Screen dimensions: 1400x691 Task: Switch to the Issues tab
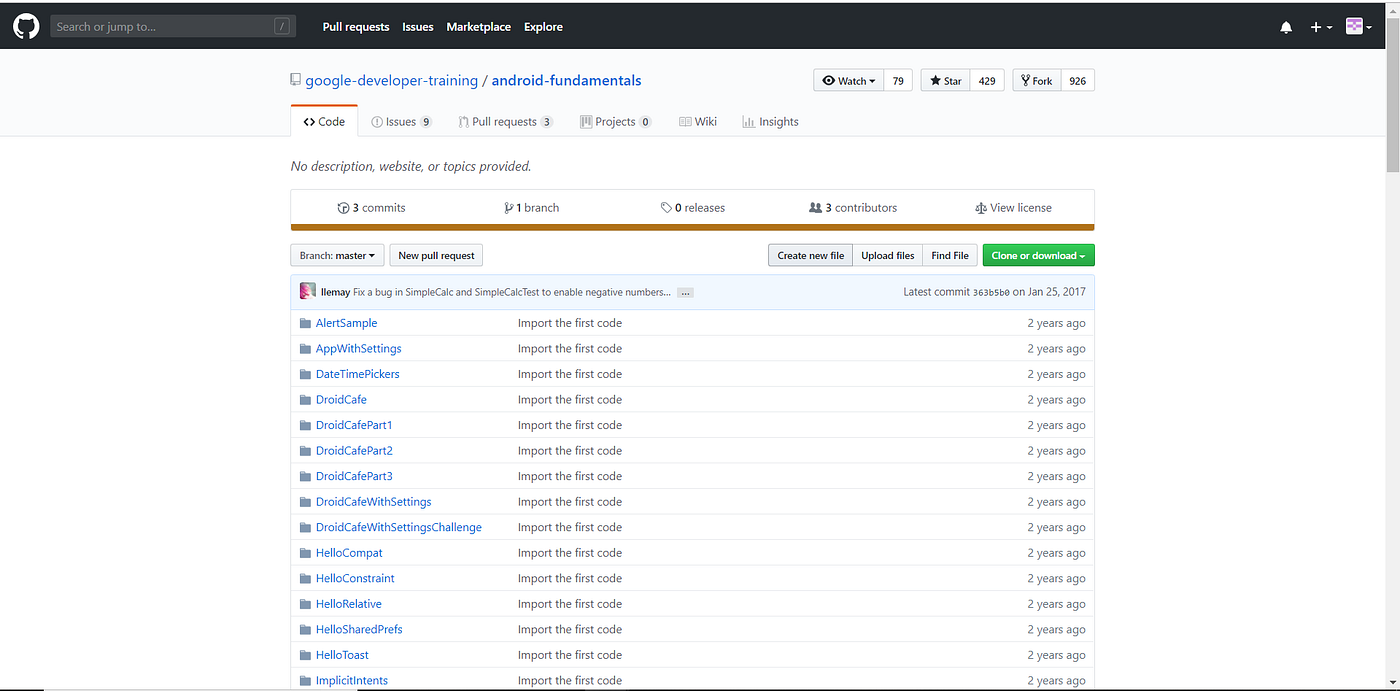pos(401,122)
